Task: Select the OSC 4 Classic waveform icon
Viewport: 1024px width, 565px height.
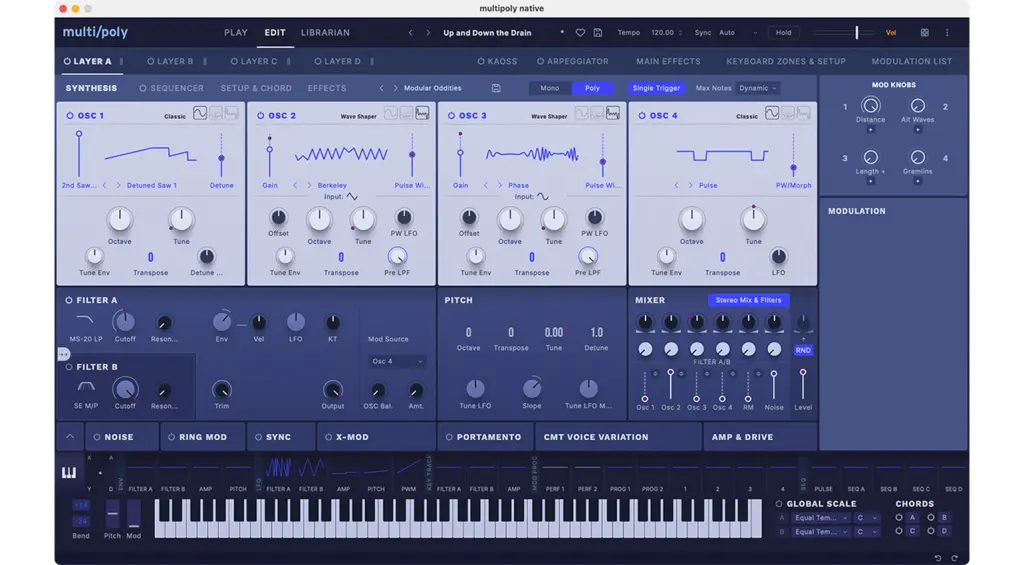Action: click(x=772, y=113)
